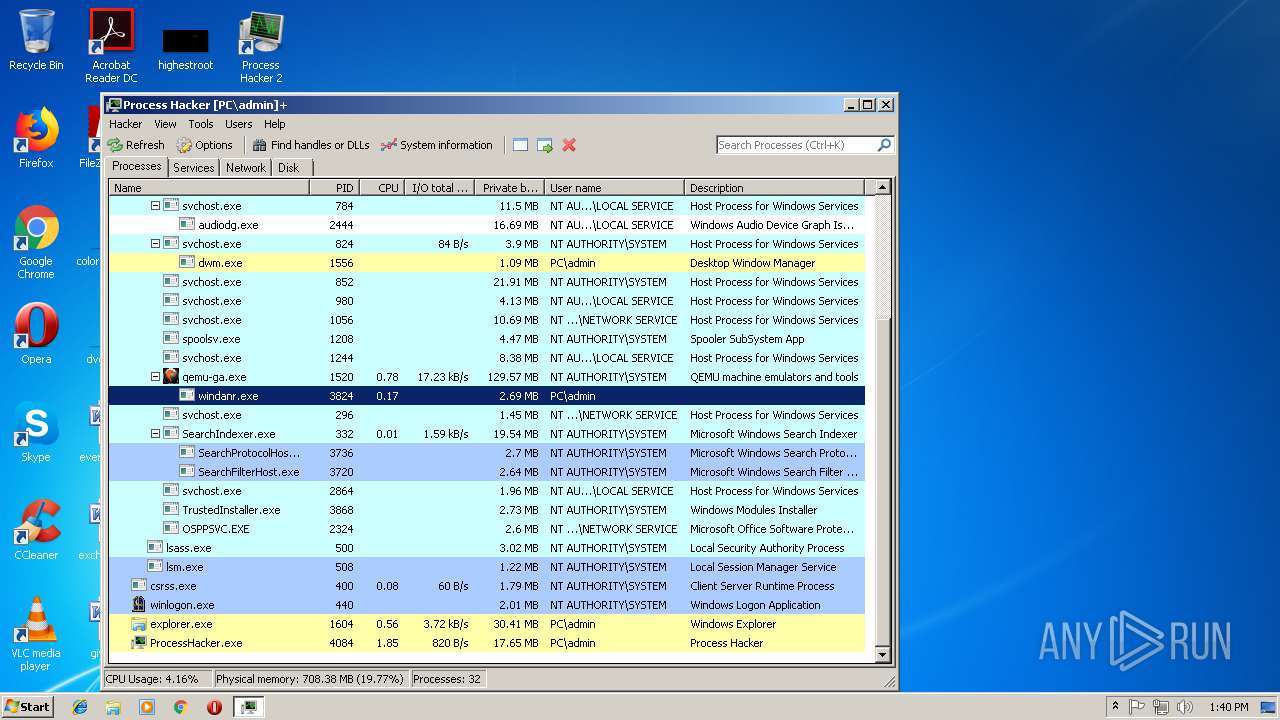Viewport: 1280px width, 720px height.
Task: Select the dwm.exe process row
Action: pyautogui.click(x=486, y=263)
